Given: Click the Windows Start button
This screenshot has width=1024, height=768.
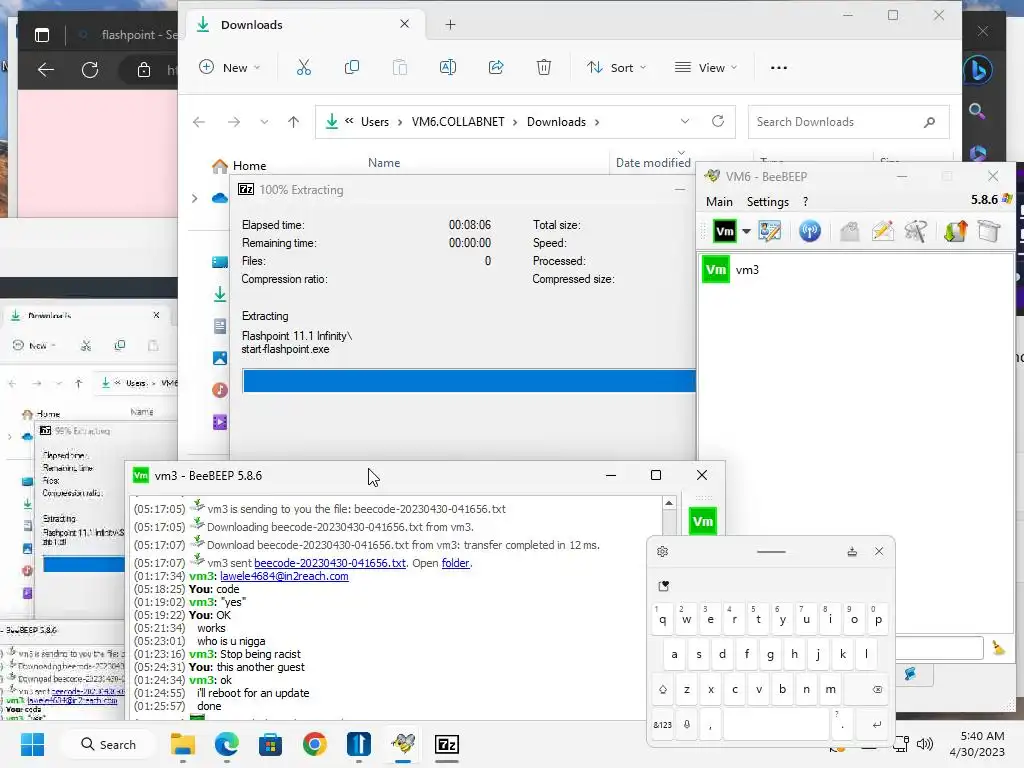Looking at the screenshot, I should coord(32,744).
